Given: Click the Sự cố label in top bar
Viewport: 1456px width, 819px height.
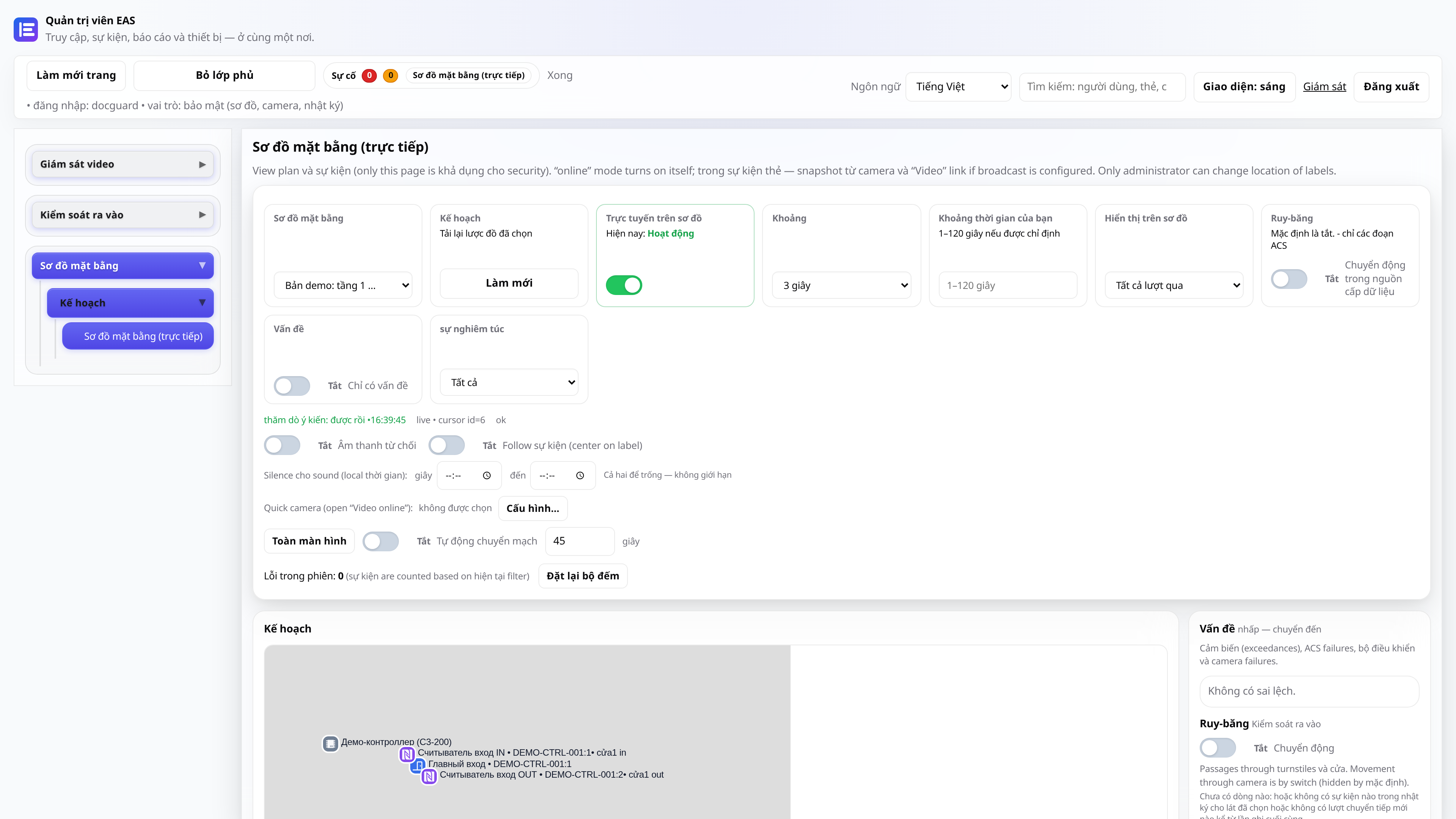Looking at the screenshot, I should pos(344,76).
